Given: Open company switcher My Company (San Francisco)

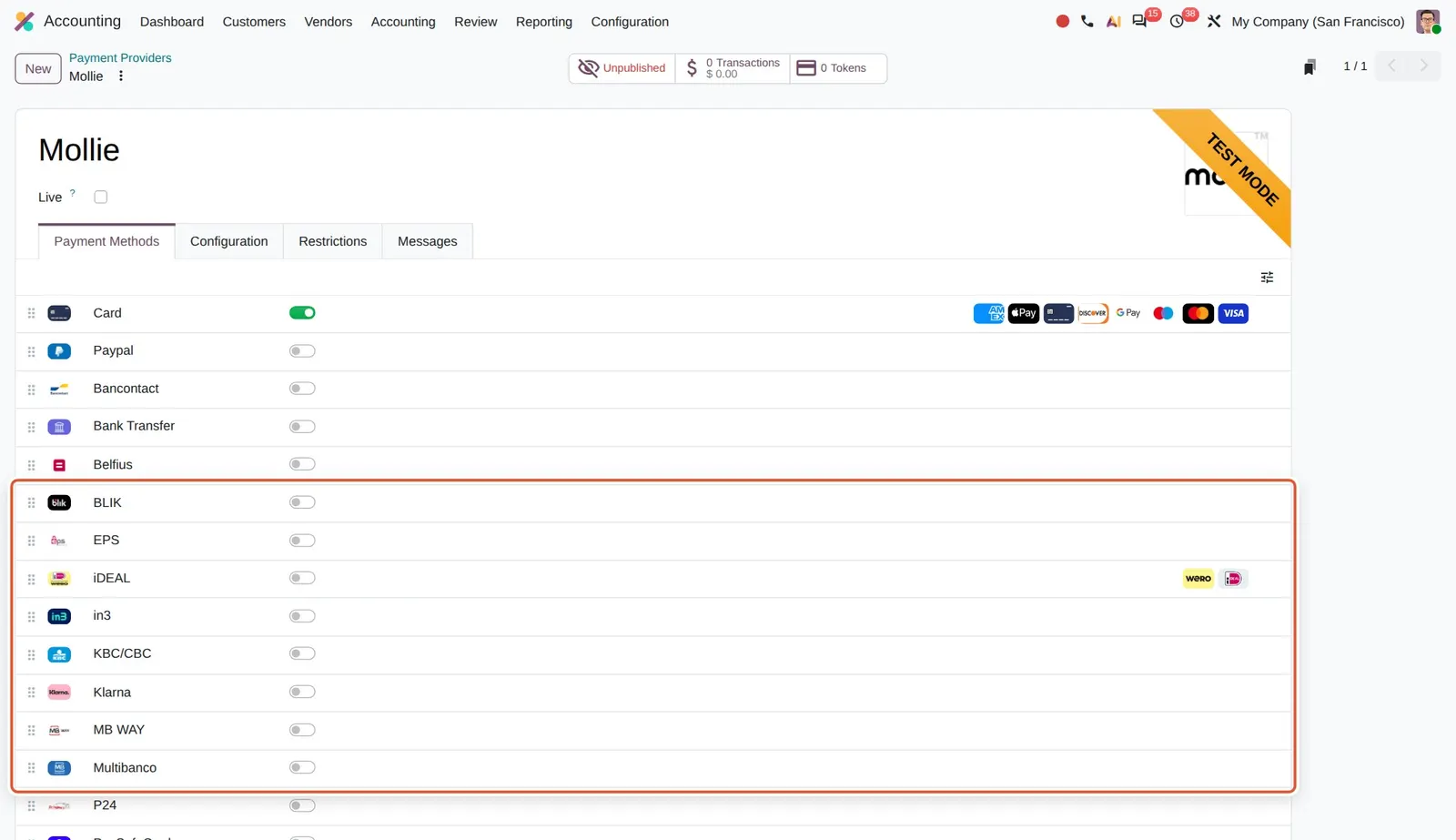Looking at the screenshot, I should [x=1318, y=22].
